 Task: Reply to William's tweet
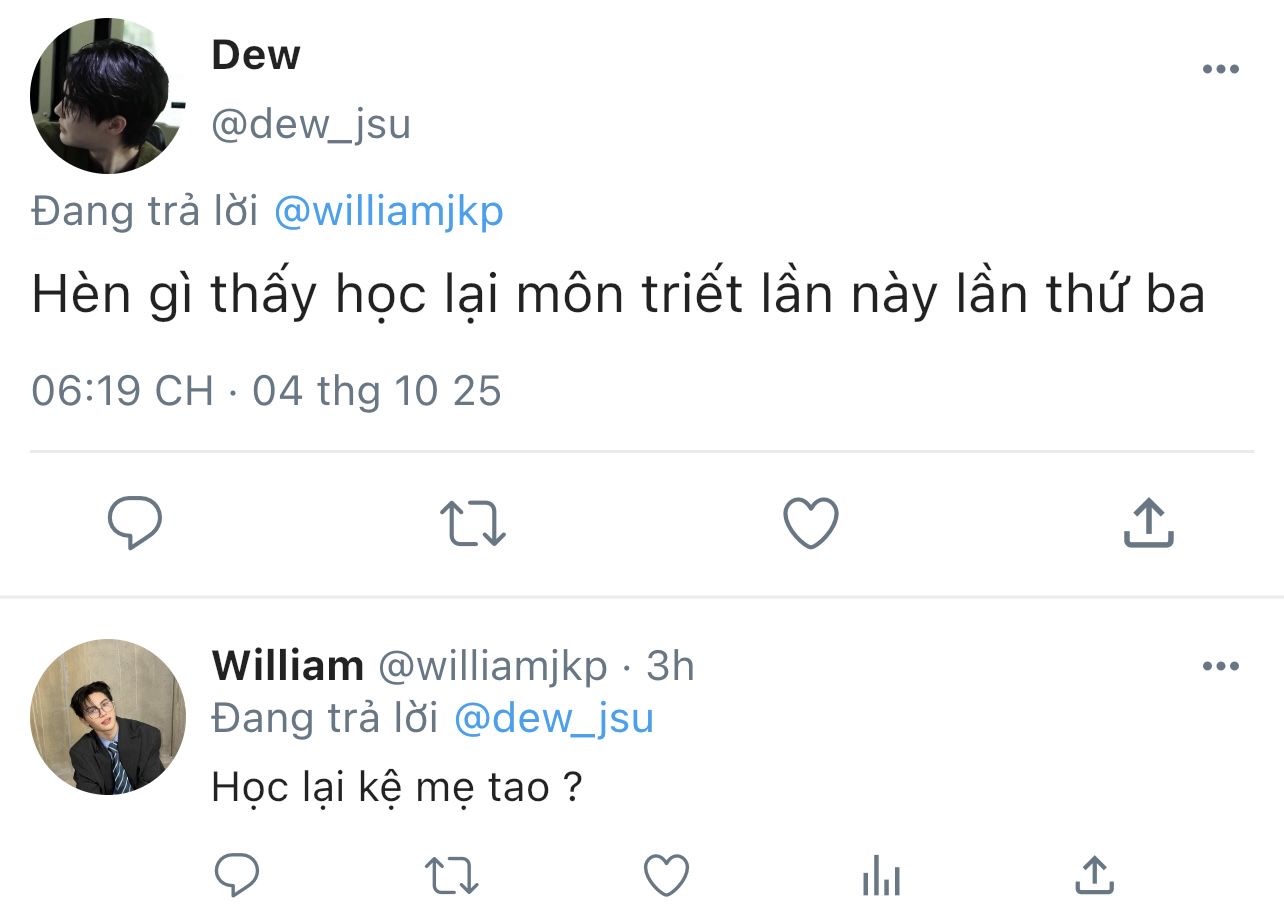point(238,876)
